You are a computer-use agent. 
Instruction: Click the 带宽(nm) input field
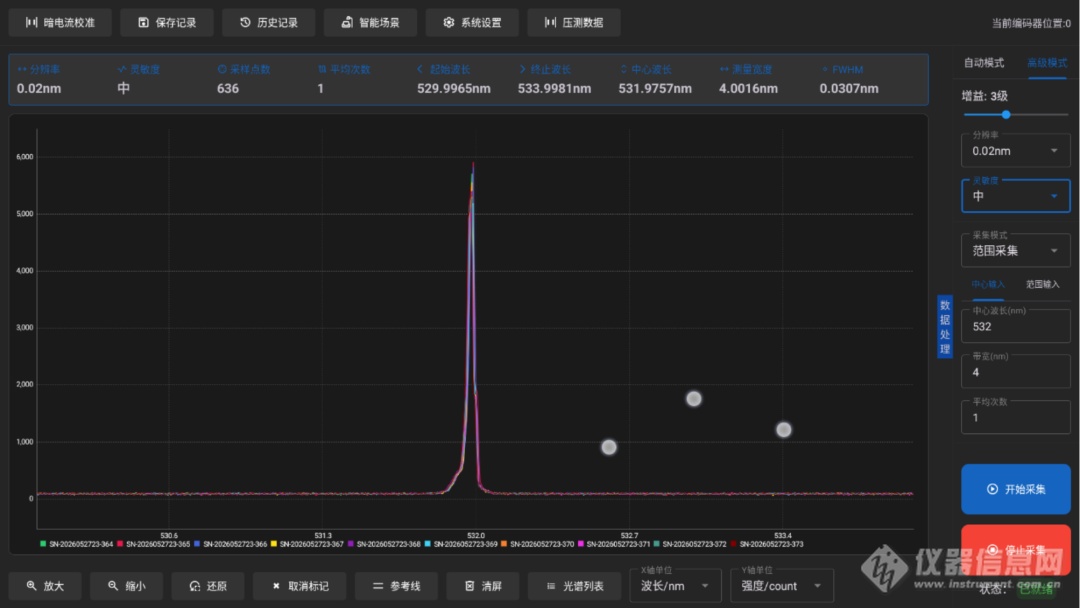coord(1016,372)
